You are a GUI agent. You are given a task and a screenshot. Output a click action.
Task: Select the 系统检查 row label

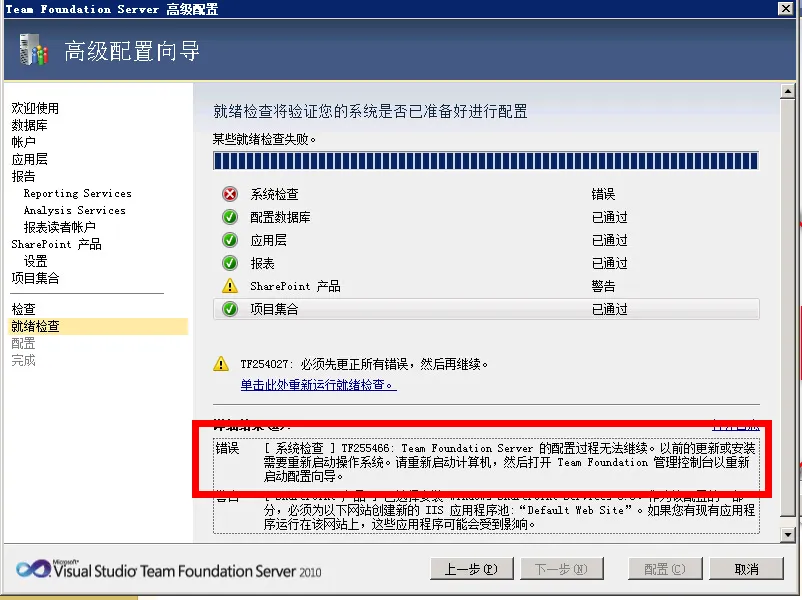tap(274, 194)
